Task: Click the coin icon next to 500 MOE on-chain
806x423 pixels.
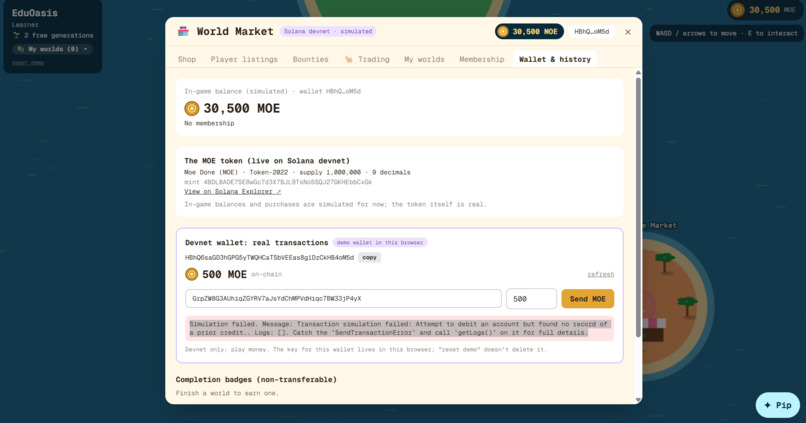Action: 191,274
